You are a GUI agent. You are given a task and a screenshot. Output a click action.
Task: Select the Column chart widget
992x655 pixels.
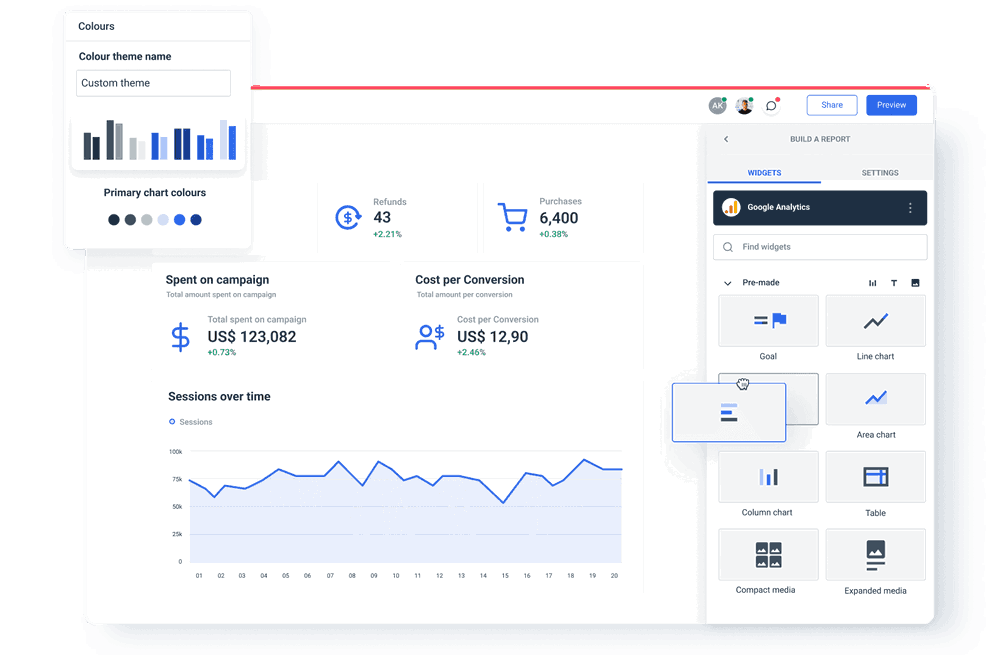[x=768, y=477]
